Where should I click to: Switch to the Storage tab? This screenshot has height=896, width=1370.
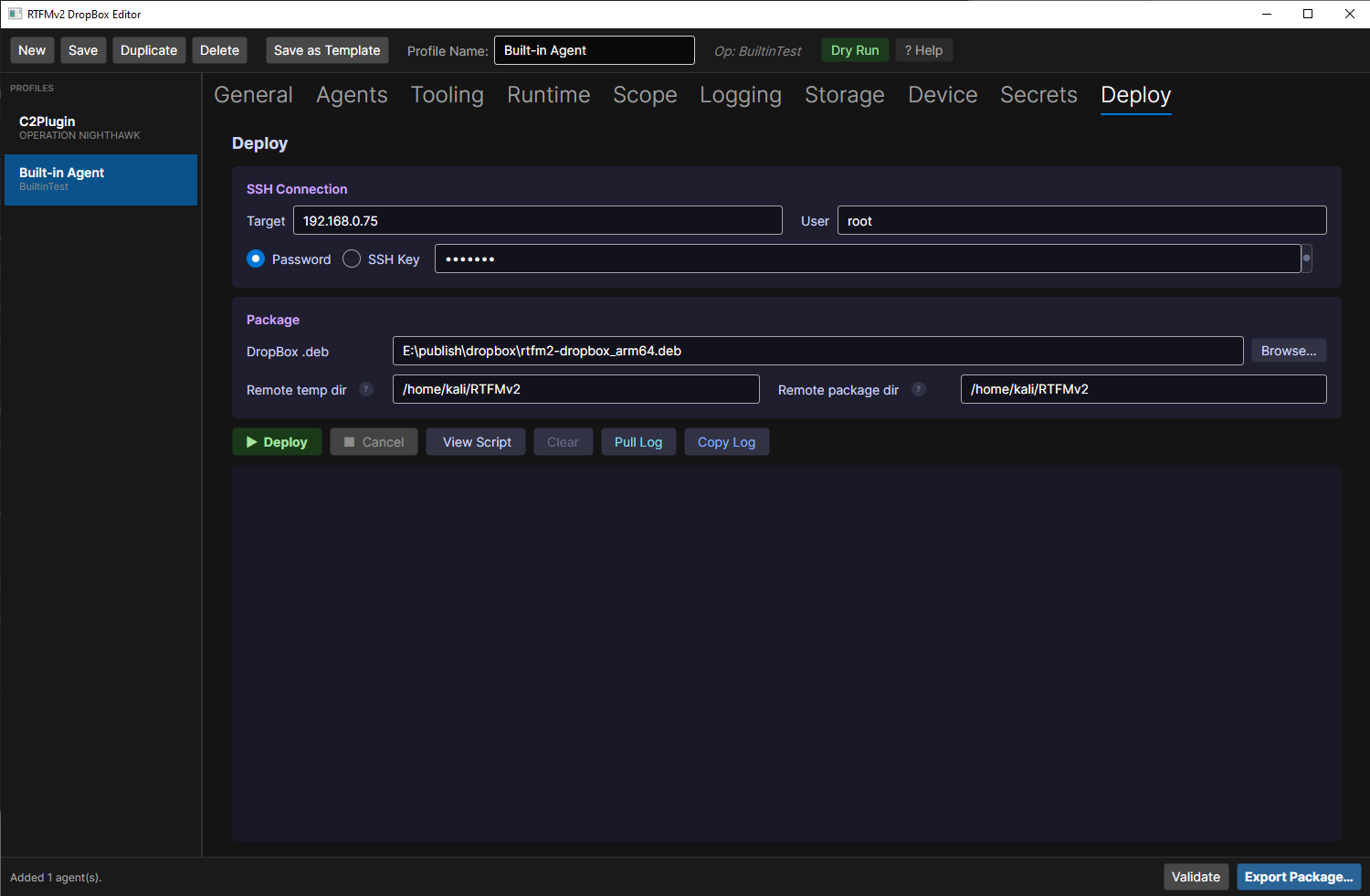click(845, 95)
